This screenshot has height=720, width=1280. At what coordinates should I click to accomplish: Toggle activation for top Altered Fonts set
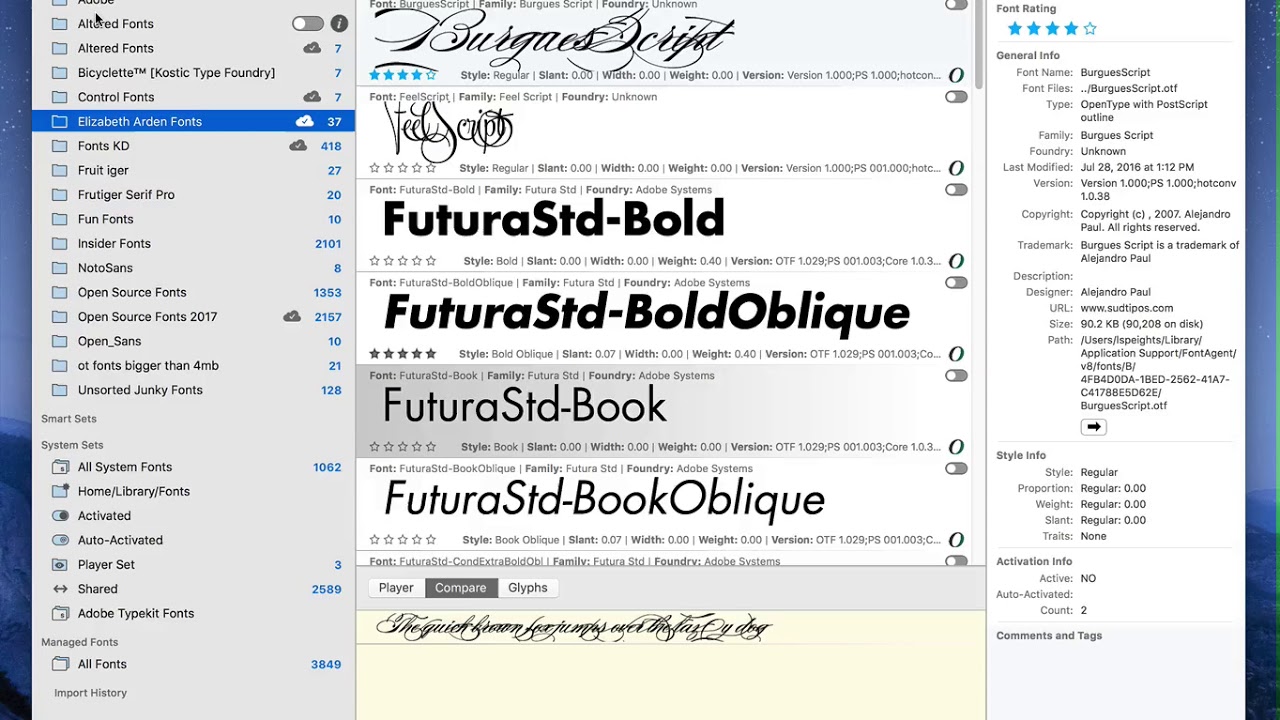(308, 23)
